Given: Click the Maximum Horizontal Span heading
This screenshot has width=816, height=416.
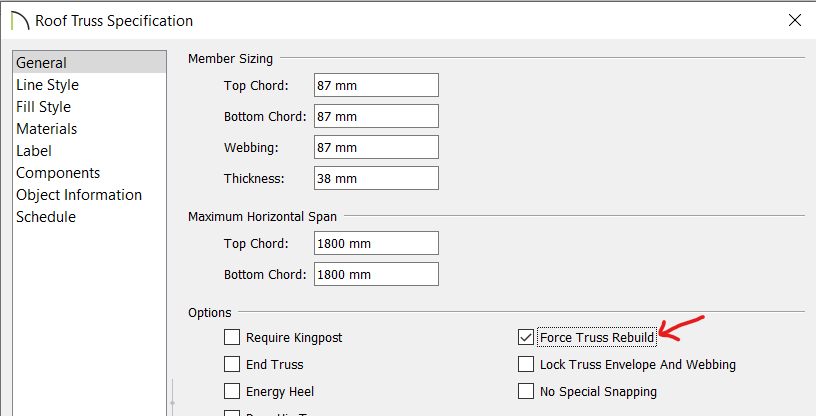Looking at the screenshot, I should point(262,216).
